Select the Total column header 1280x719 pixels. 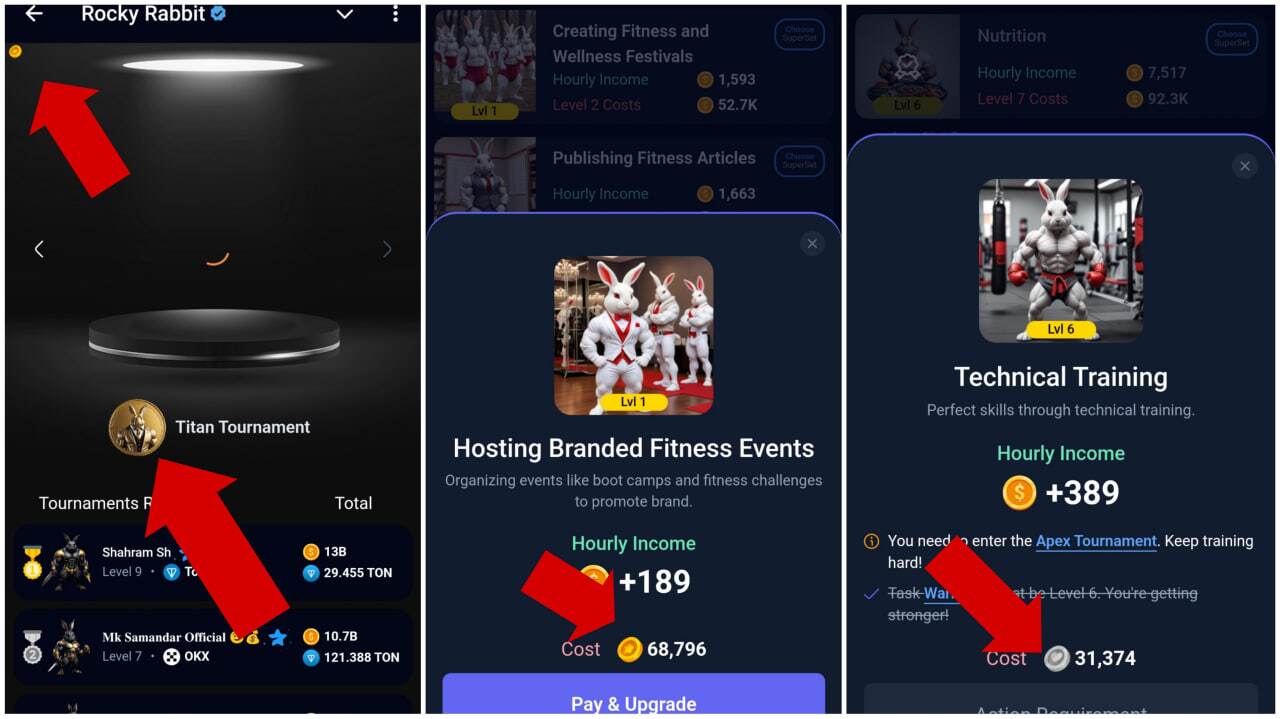(x=353, y=503)
